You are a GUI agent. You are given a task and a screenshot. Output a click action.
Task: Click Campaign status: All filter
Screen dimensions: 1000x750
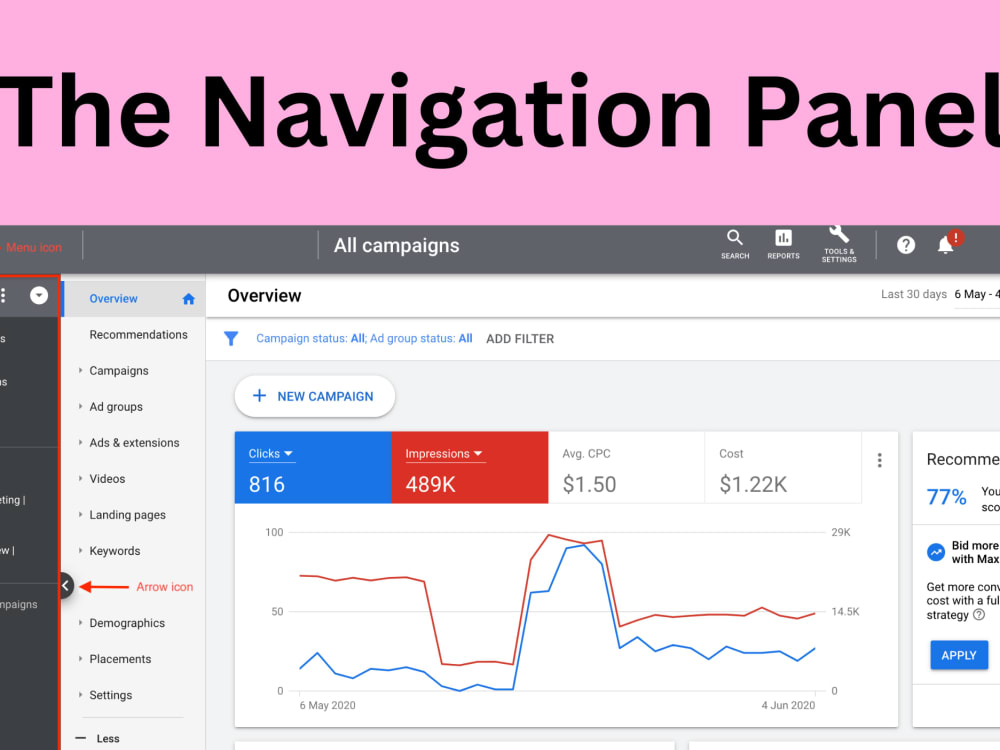311,339
